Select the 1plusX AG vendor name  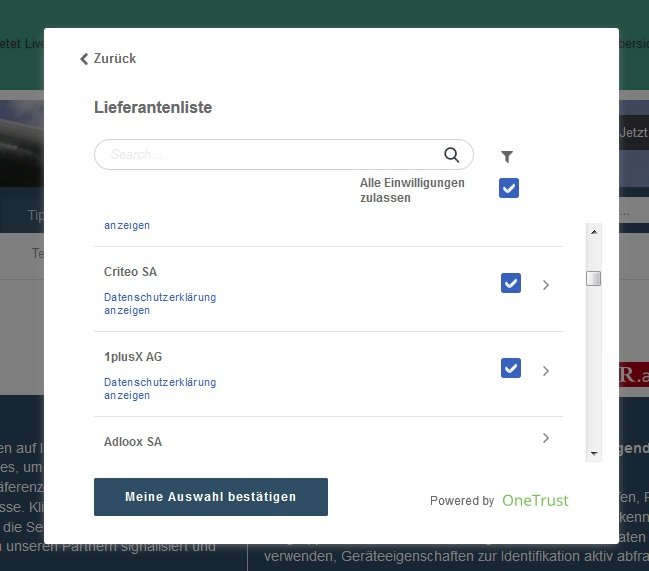133,357
